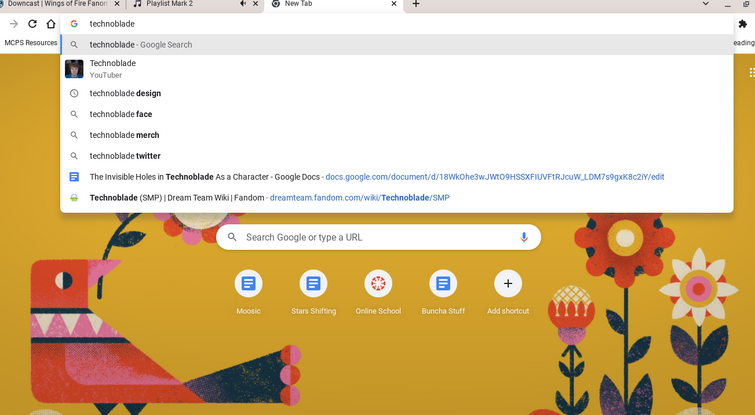The height and width of the screenshot is (415, 755).
Task: Open MCPS Resources bookmark
Action: [31, 43]
